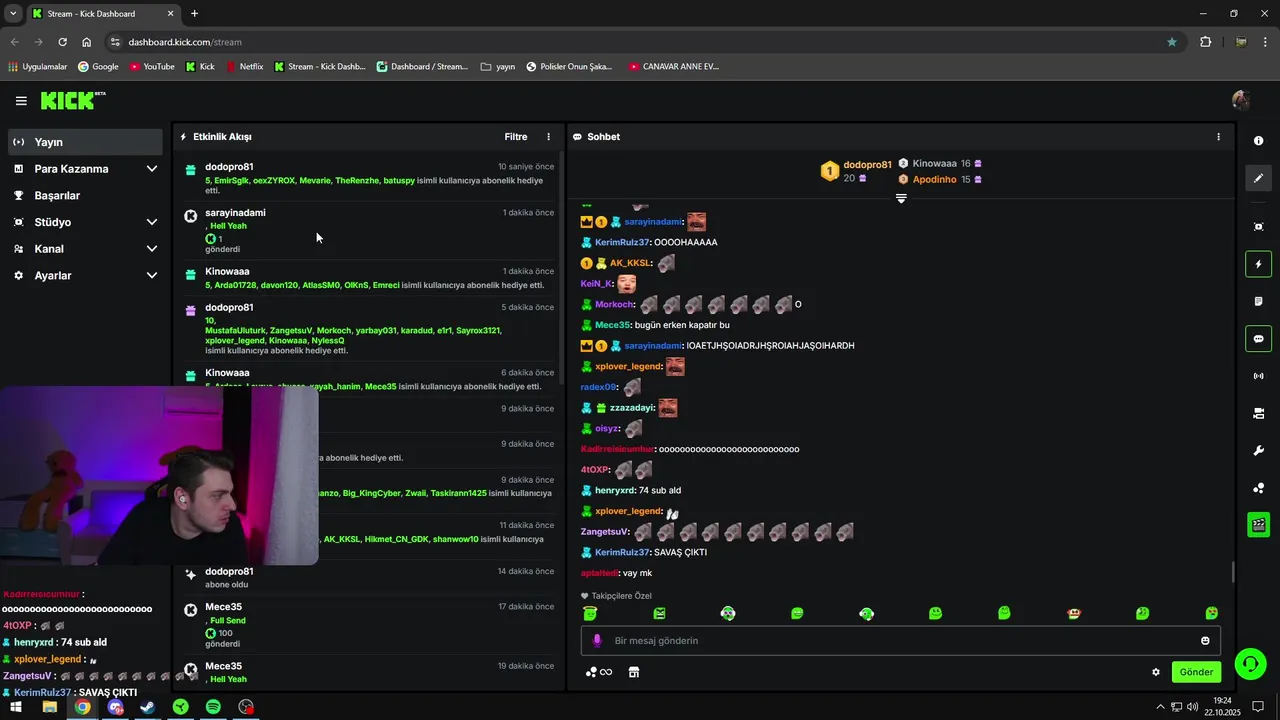Open the shop icon below chat input
The image size is (1280, 720).
[x=634, y=672]
